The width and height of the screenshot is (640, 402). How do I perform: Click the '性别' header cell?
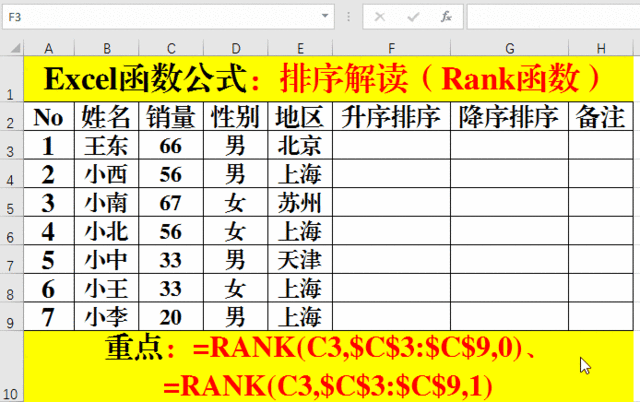236,117
